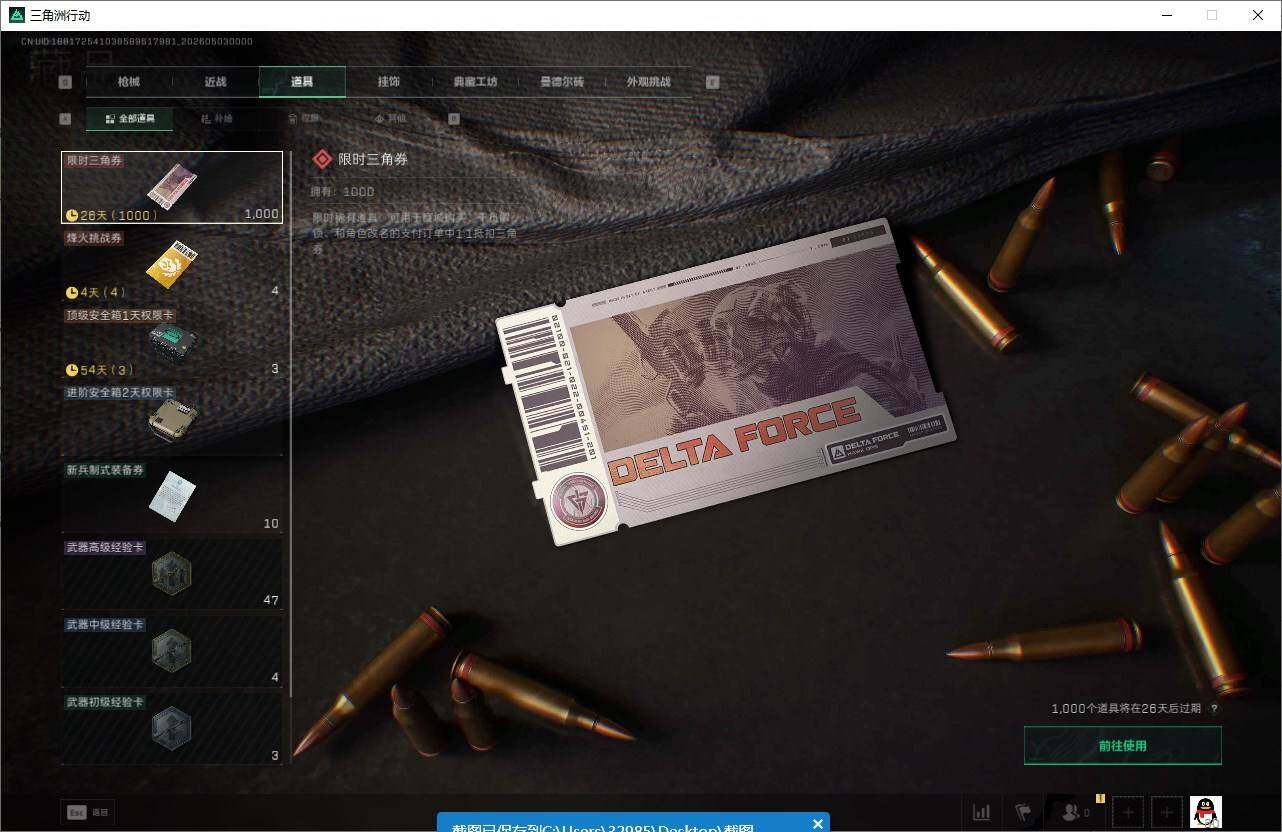Open the stats bar chart icon
This screenshot has height=832, width=1282.
[982, 812]
